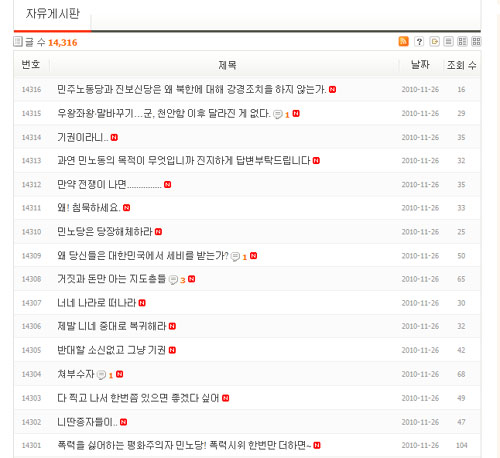The image size is (500, 458).
Task: Open the post 처부수자
Action: [x=76, y=374]
